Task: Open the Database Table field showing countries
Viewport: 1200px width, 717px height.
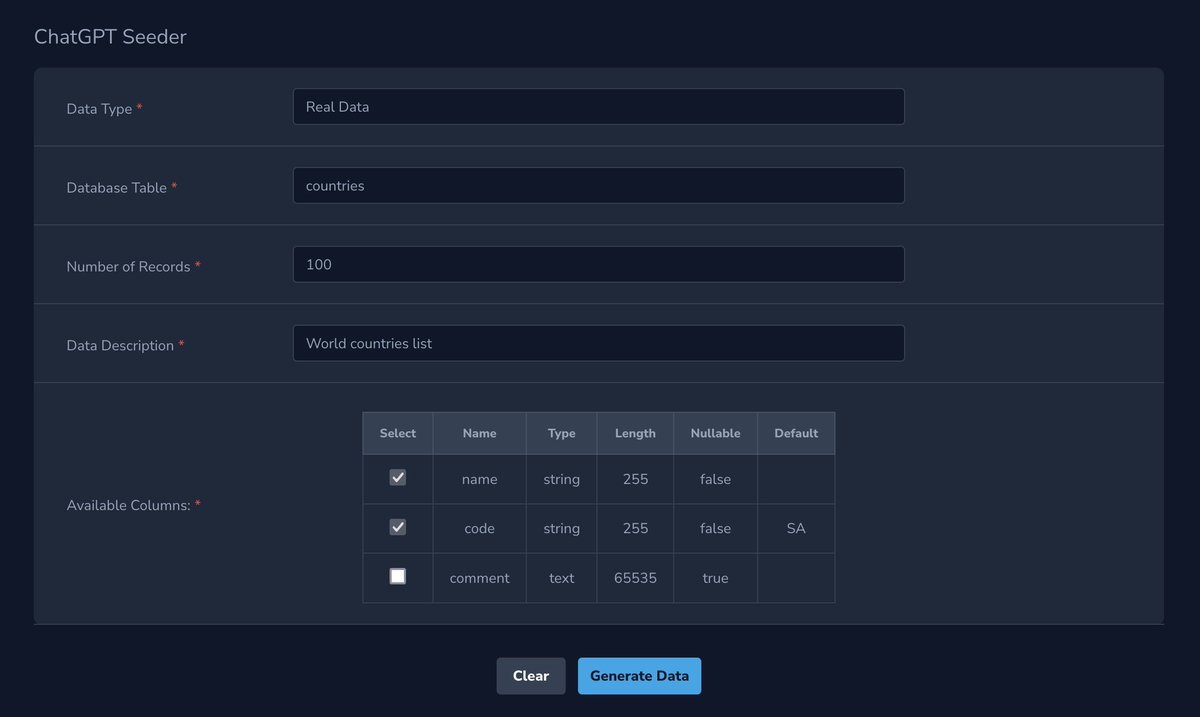Action: (x=598, y=186)
